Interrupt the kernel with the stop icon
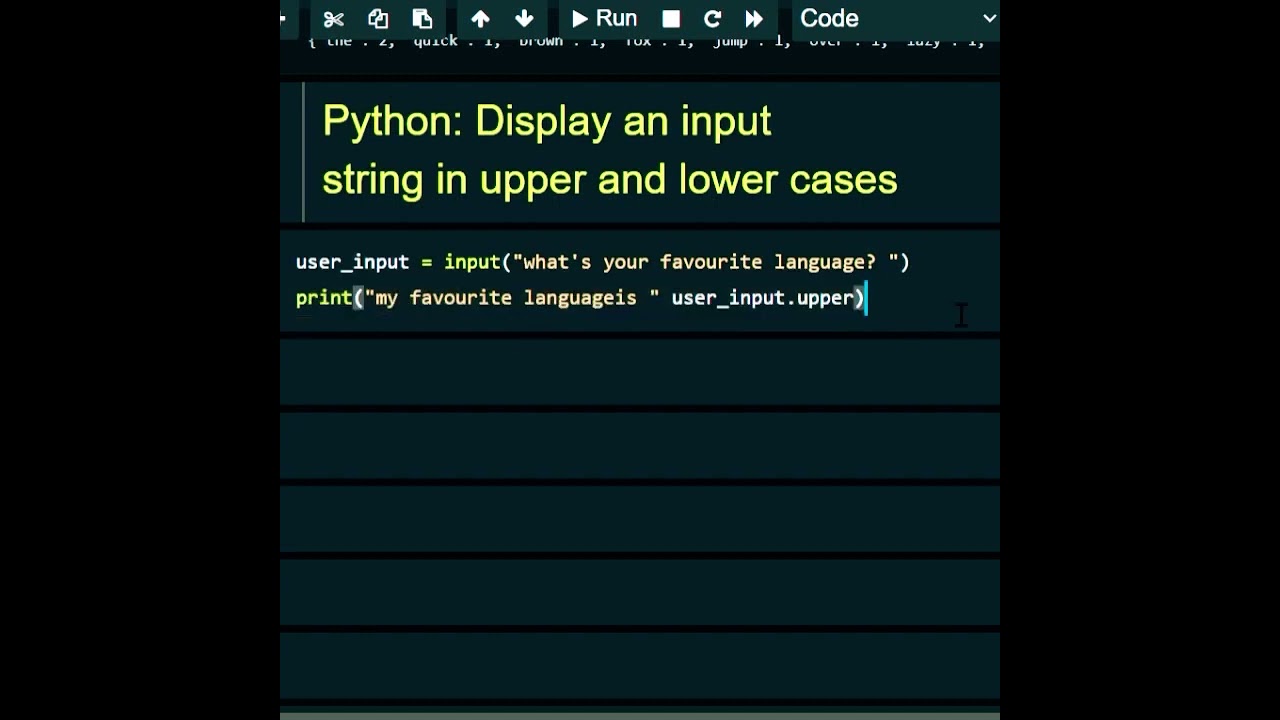This screenshot has width=1280, height=720. 671,19
